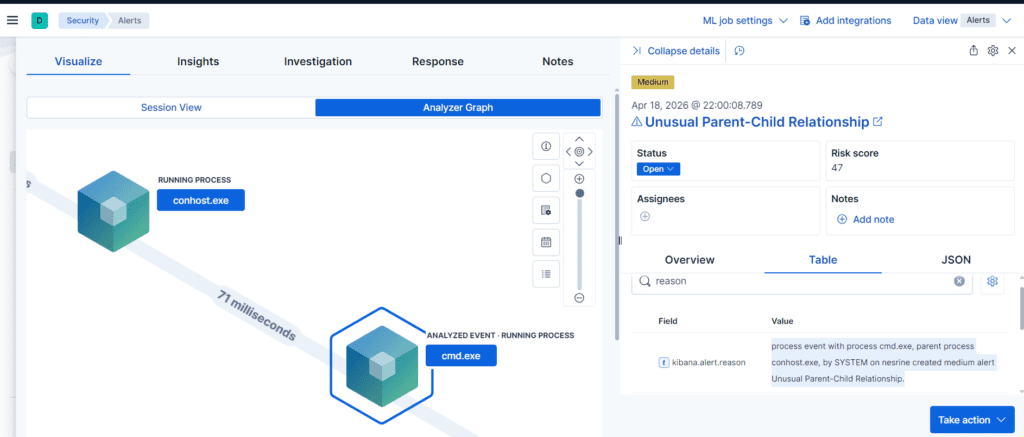Click the alert timestamp Apr 18, 2026
Image resolution: width=1024 pixels, height=437 pixels.
(697, 105)
